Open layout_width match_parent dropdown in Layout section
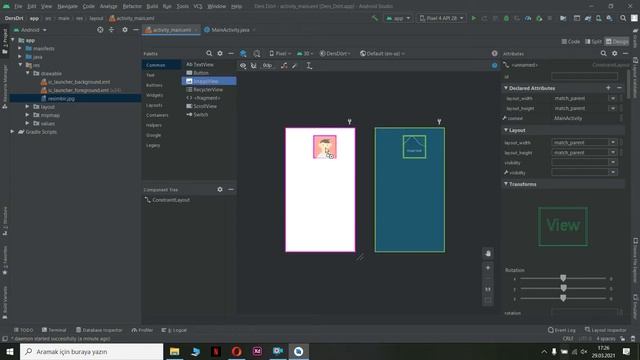Image resolution: width=640 pixels, height=360 pixels. [x=613, y=142]
